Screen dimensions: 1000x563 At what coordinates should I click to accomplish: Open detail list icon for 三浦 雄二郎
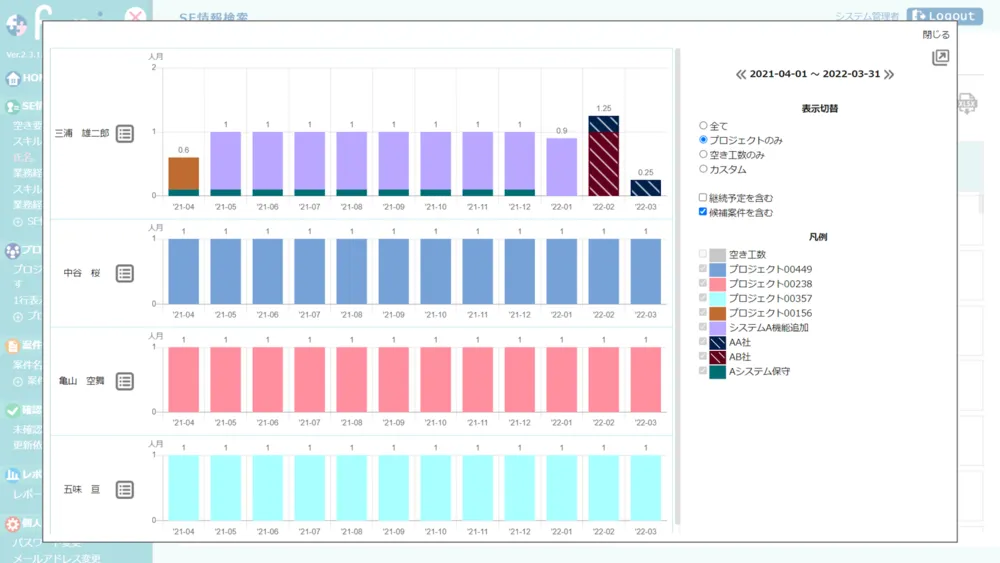tap(124, 134)
